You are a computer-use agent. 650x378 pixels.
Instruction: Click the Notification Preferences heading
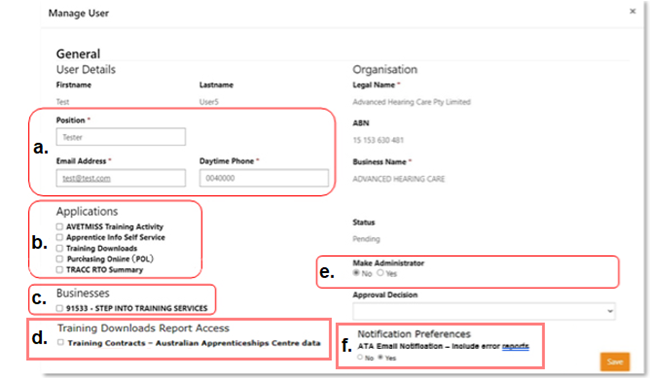[414, 334]
